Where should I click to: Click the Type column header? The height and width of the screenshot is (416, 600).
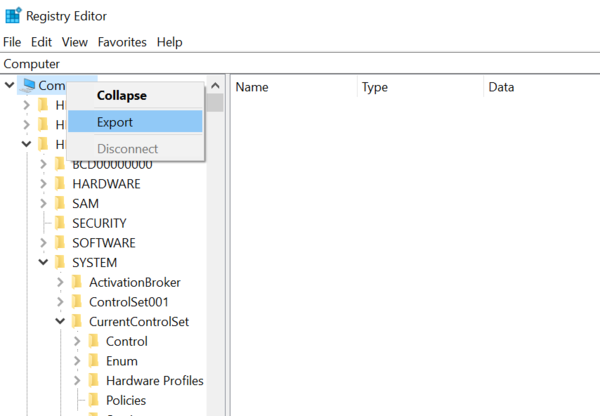pyautogui.click(x=421, y=87)
